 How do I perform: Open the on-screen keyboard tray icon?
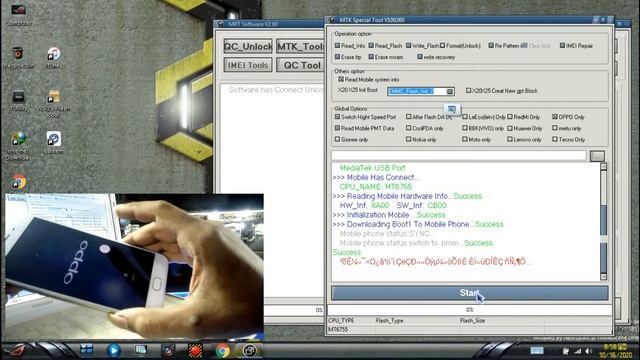[537, 351]
